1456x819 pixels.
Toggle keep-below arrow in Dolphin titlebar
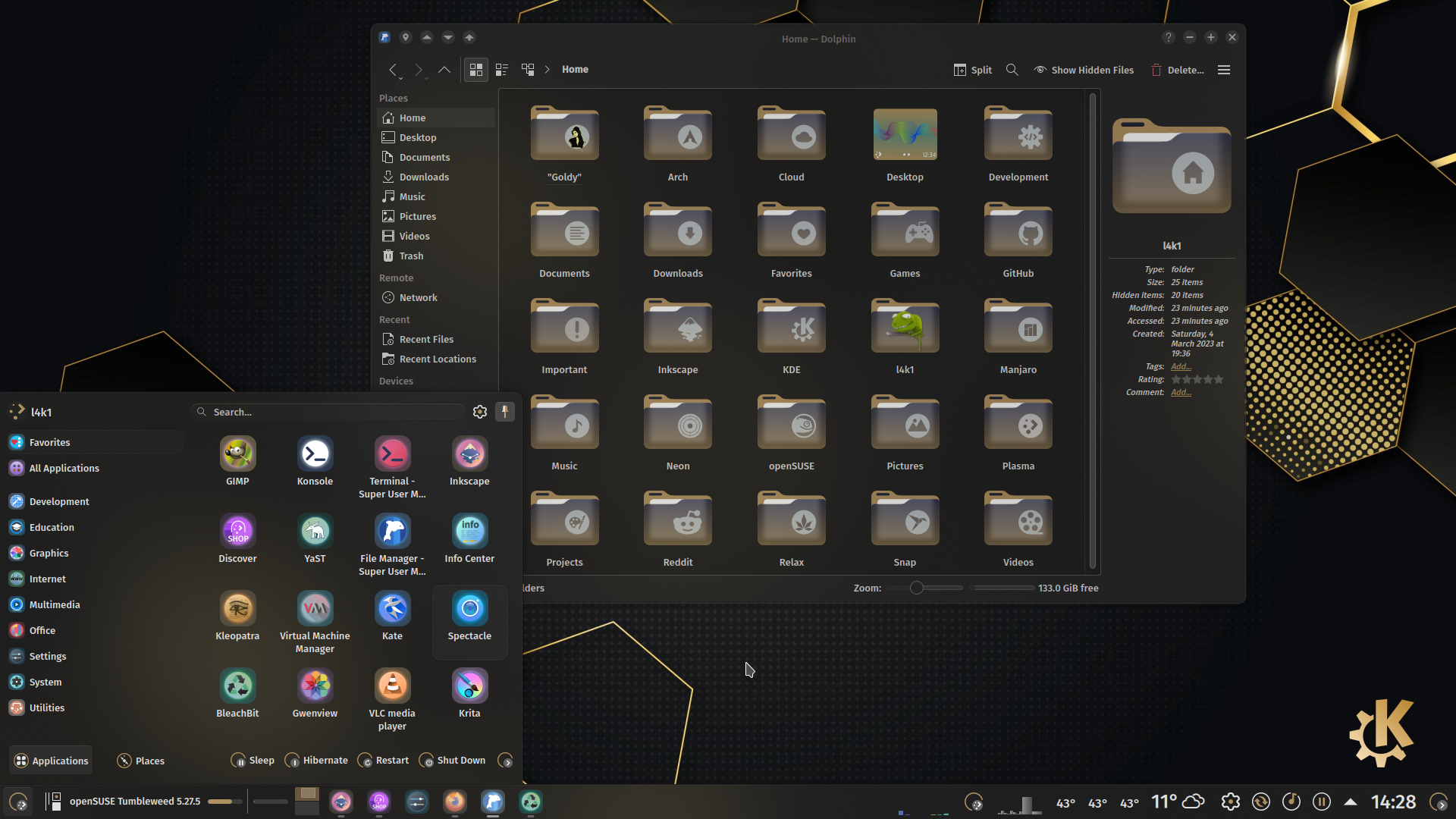448,37
